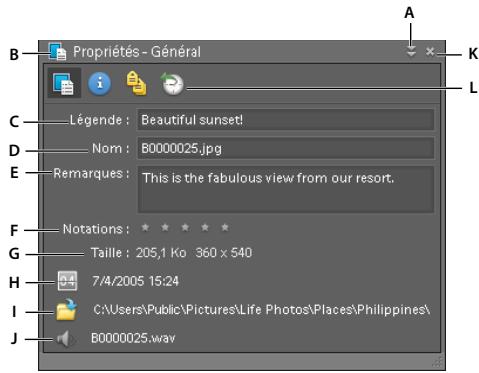
Task: Open the Metadata info tab icon
Action: click(x=99, y=83)
